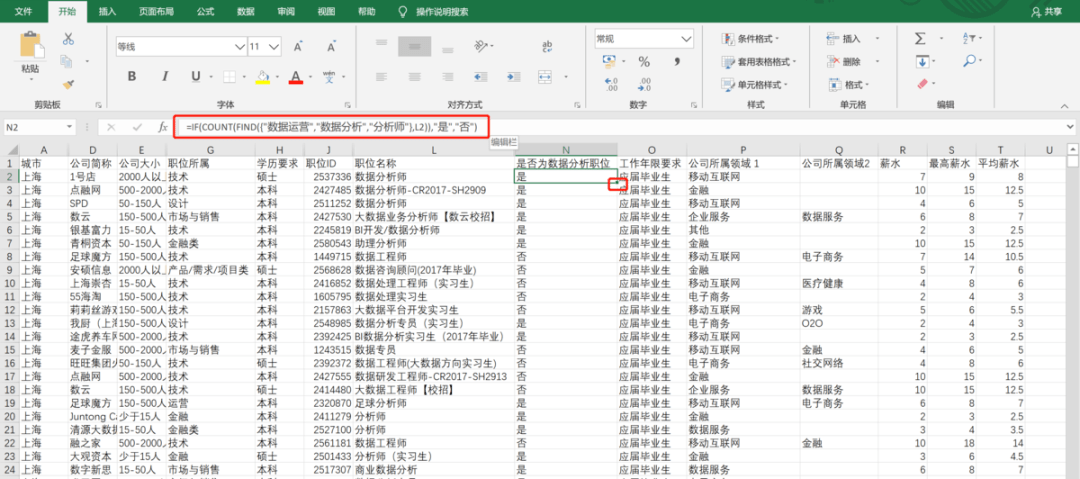
Task: Toggle Underline formatting button
Action: tap(196, 76)
